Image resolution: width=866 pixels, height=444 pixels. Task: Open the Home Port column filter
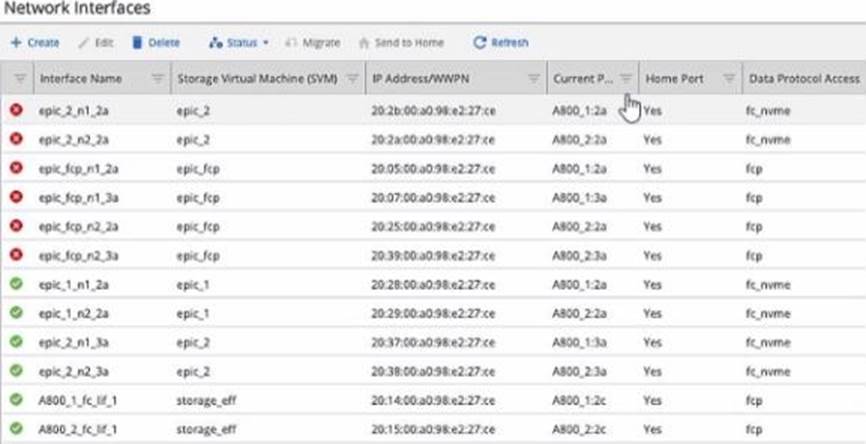pyautogui.click(x=729, y=77)
